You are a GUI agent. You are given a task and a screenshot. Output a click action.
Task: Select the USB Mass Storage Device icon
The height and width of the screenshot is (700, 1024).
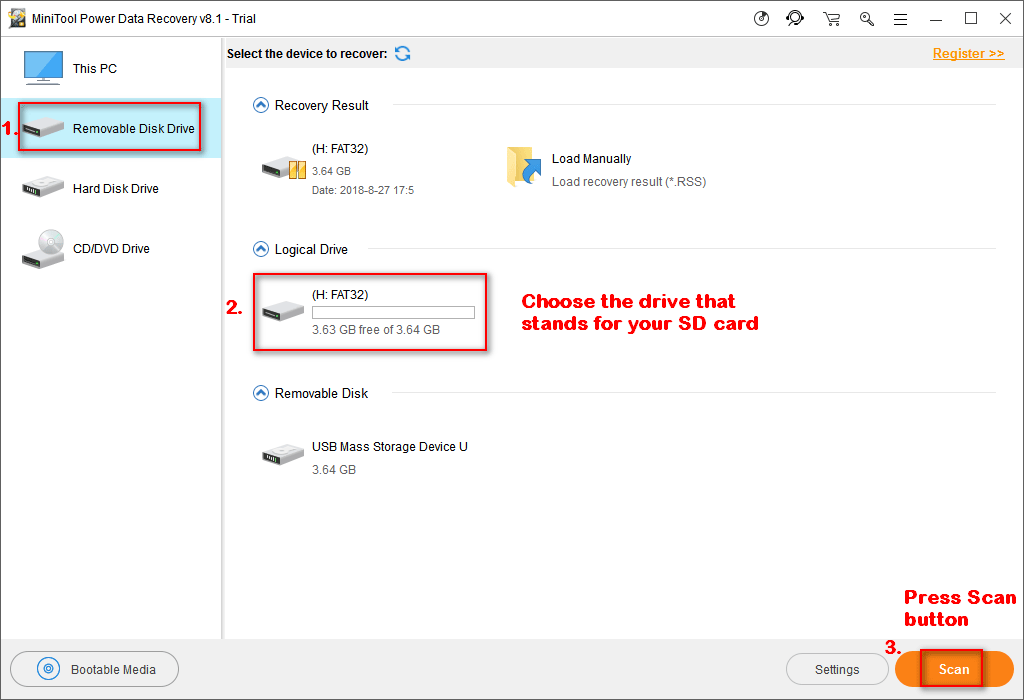pyautogui.click(x=283, y=454)
